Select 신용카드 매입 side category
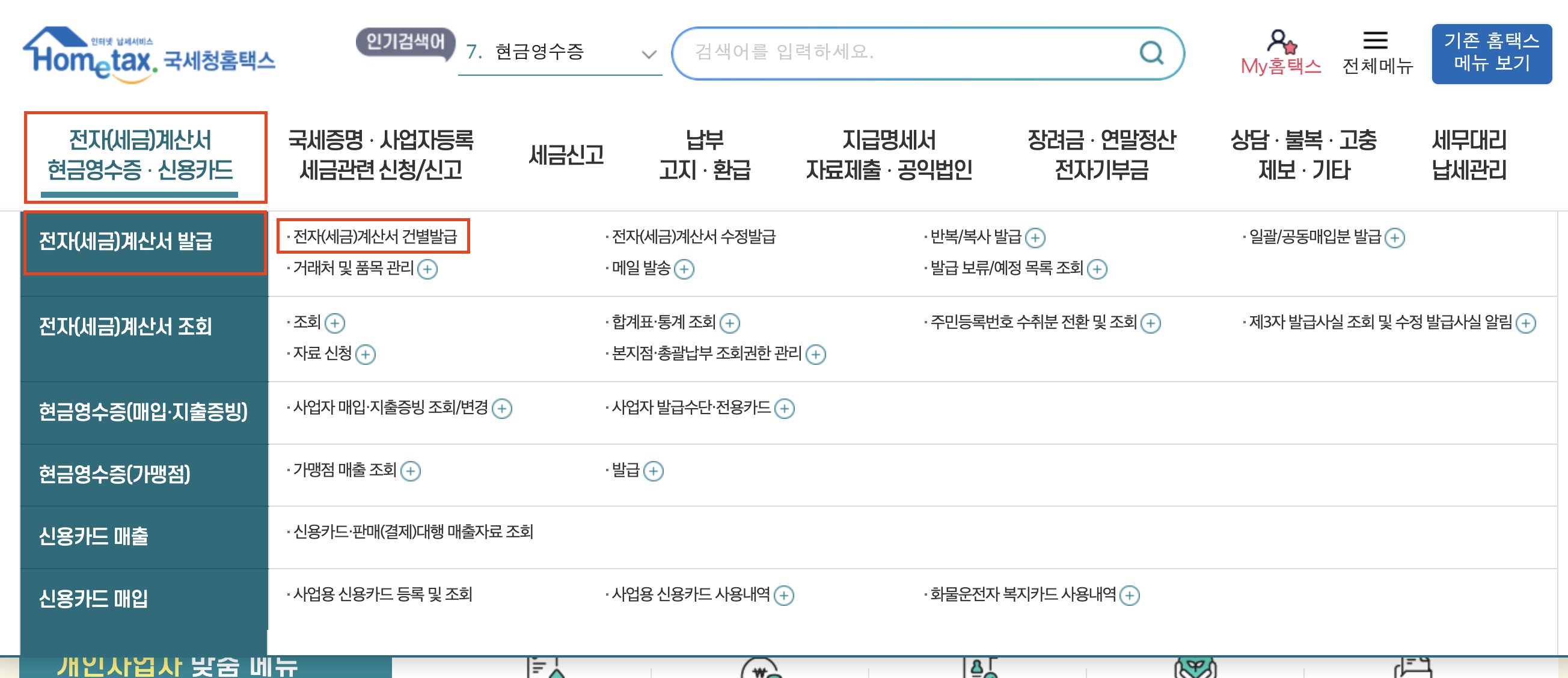Screen dimensions: 1568x678 [93, 598]
